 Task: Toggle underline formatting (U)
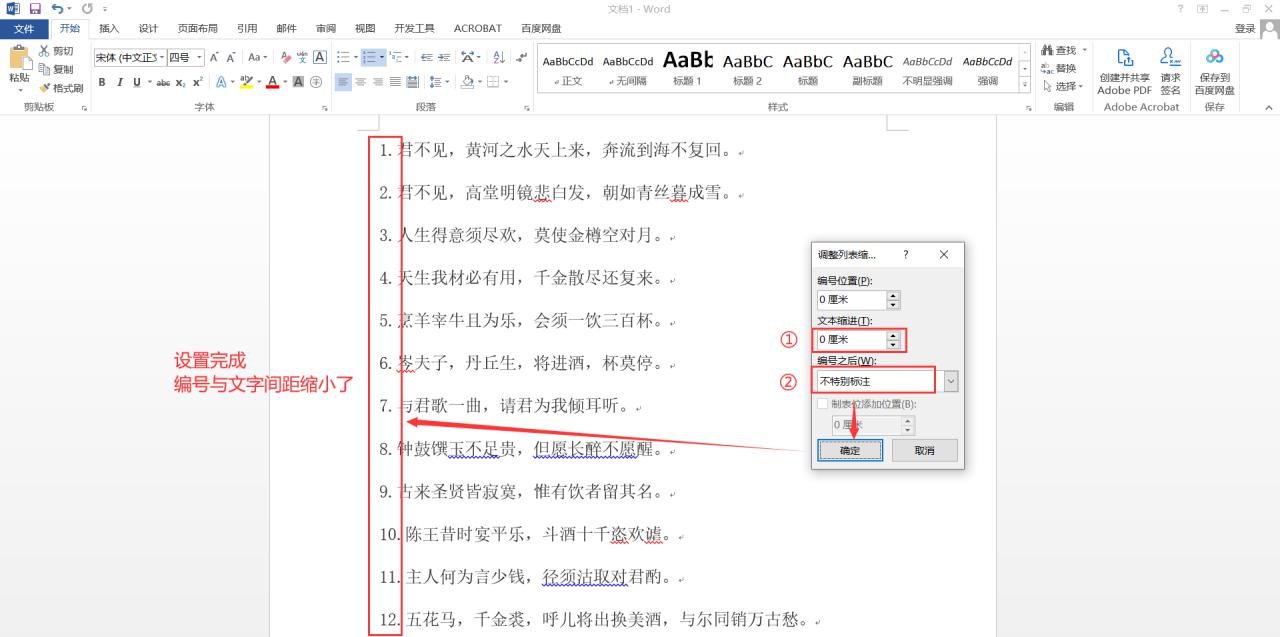click(136, 82)
